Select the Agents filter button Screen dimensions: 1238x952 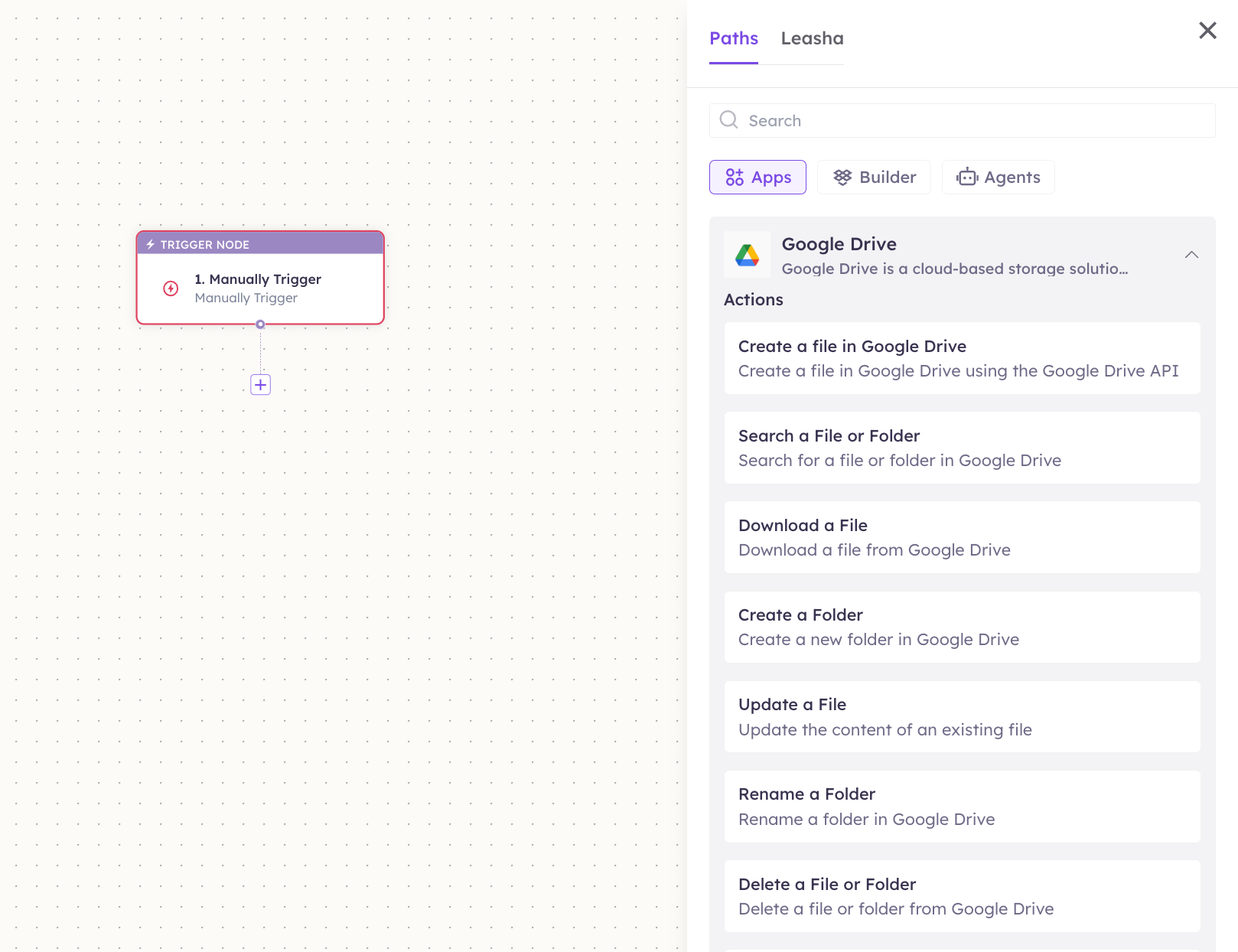(x=998, y=178)
